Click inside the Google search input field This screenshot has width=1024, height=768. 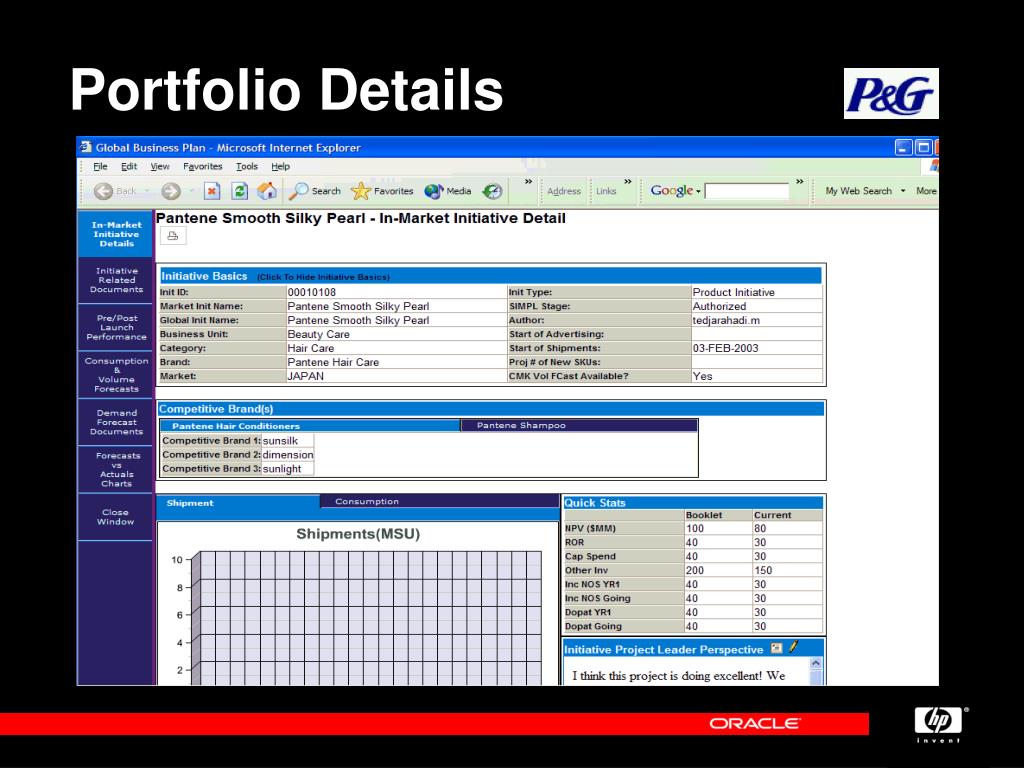(747, 191)
